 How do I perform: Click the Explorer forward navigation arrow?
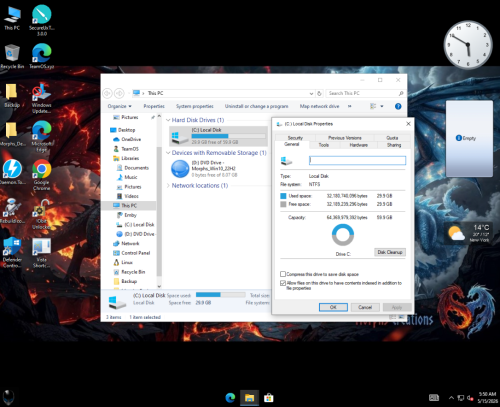click(x=119, y=93)
